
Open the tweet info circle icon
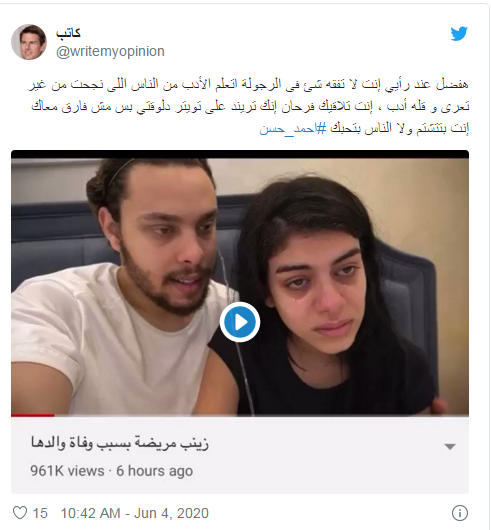pyautogui.click(x=460, y=513)
